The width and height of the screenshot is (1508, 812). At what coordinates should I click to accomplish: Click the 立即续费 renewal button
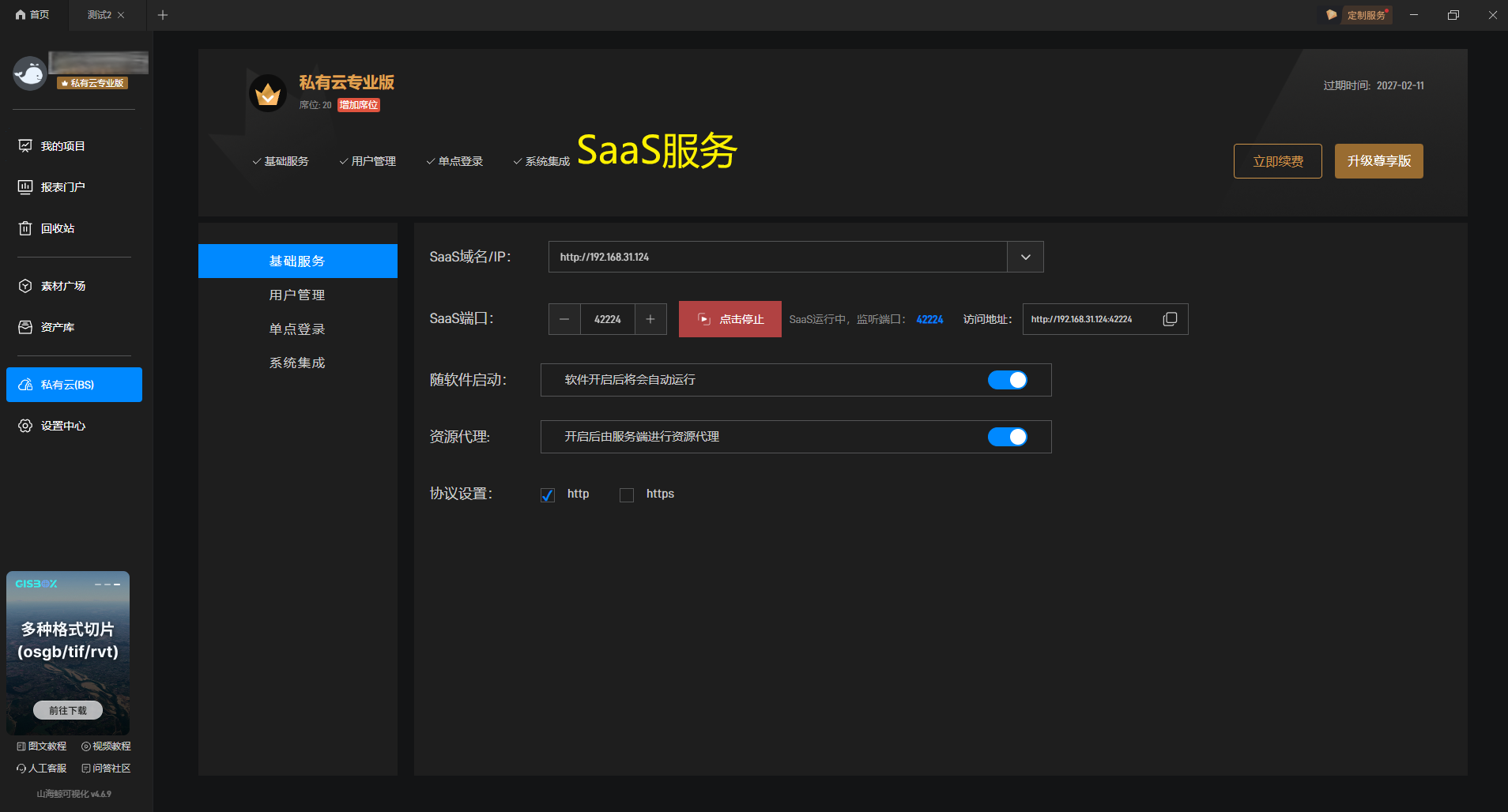click(1277, 160)
